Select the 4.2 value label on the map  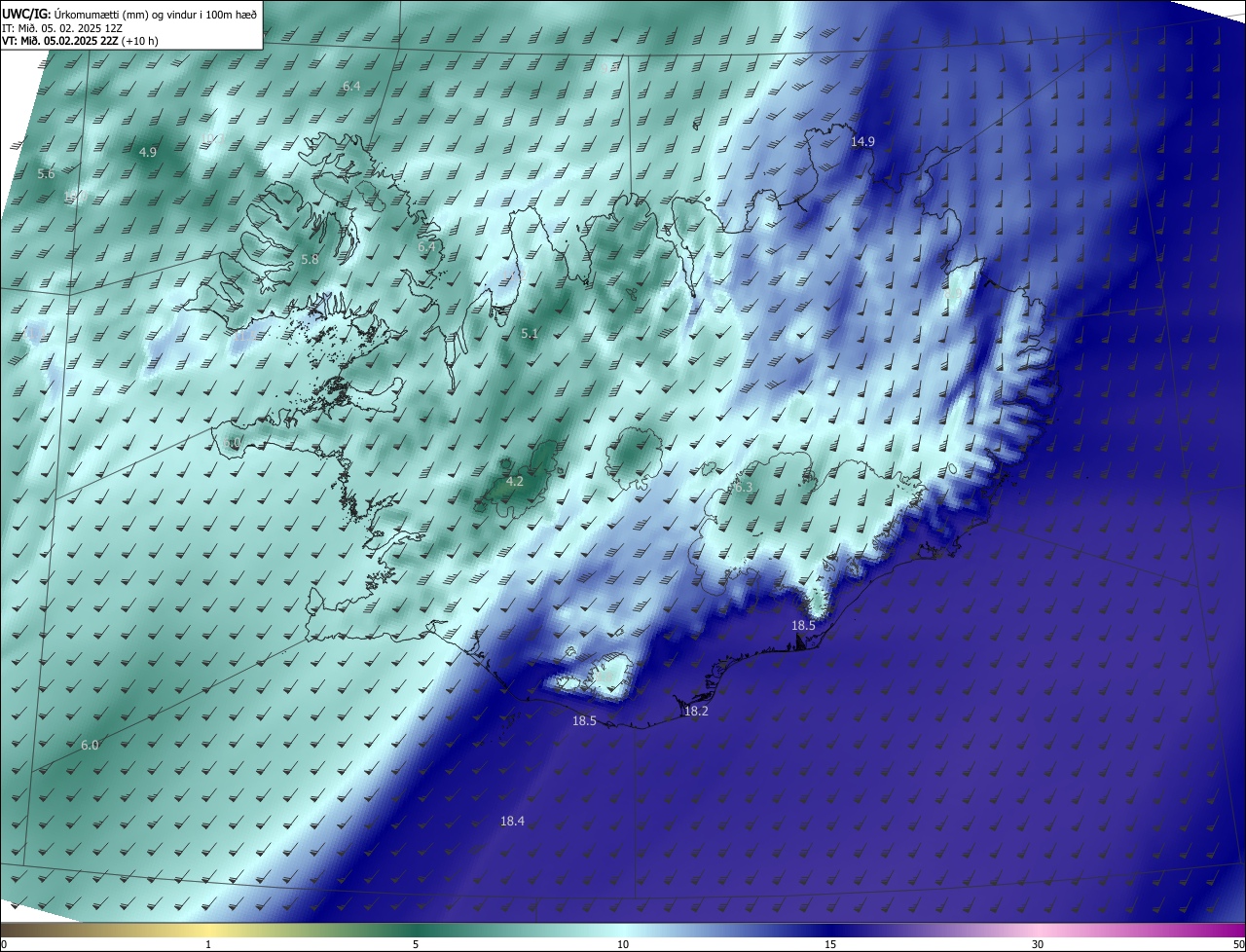(x=515, y=482)
